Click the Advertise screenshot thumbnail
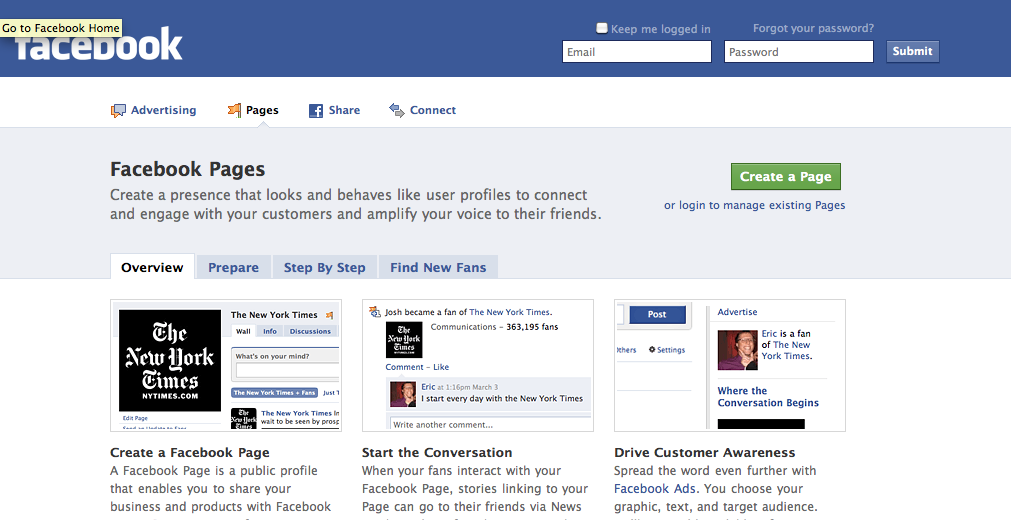Screen dimensions: 1011x520 pyautogui.click(x=730, y=365)
